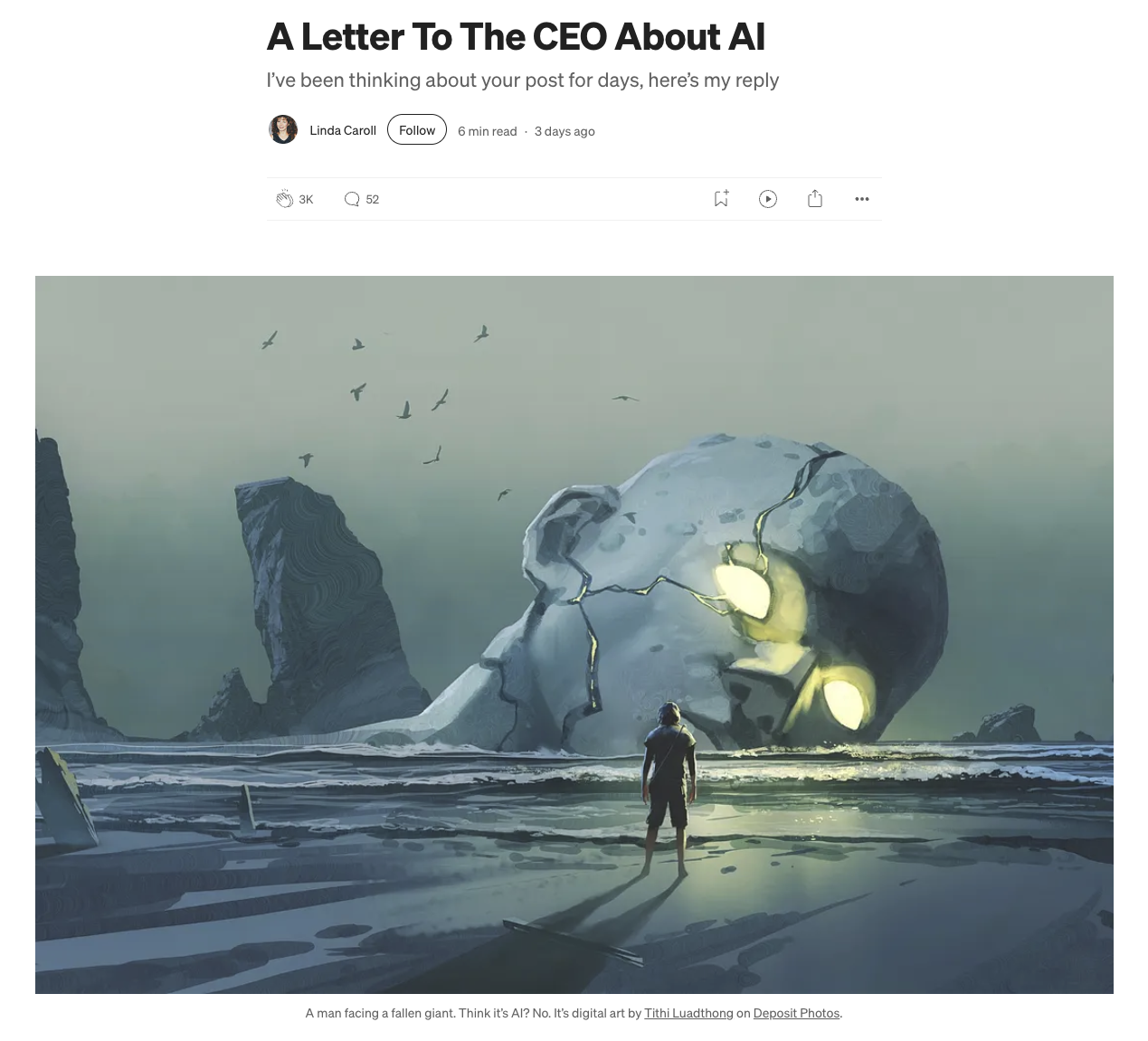Click the article subtitle text
The height and width of the screenshot is (1041, 1148).
522,80
